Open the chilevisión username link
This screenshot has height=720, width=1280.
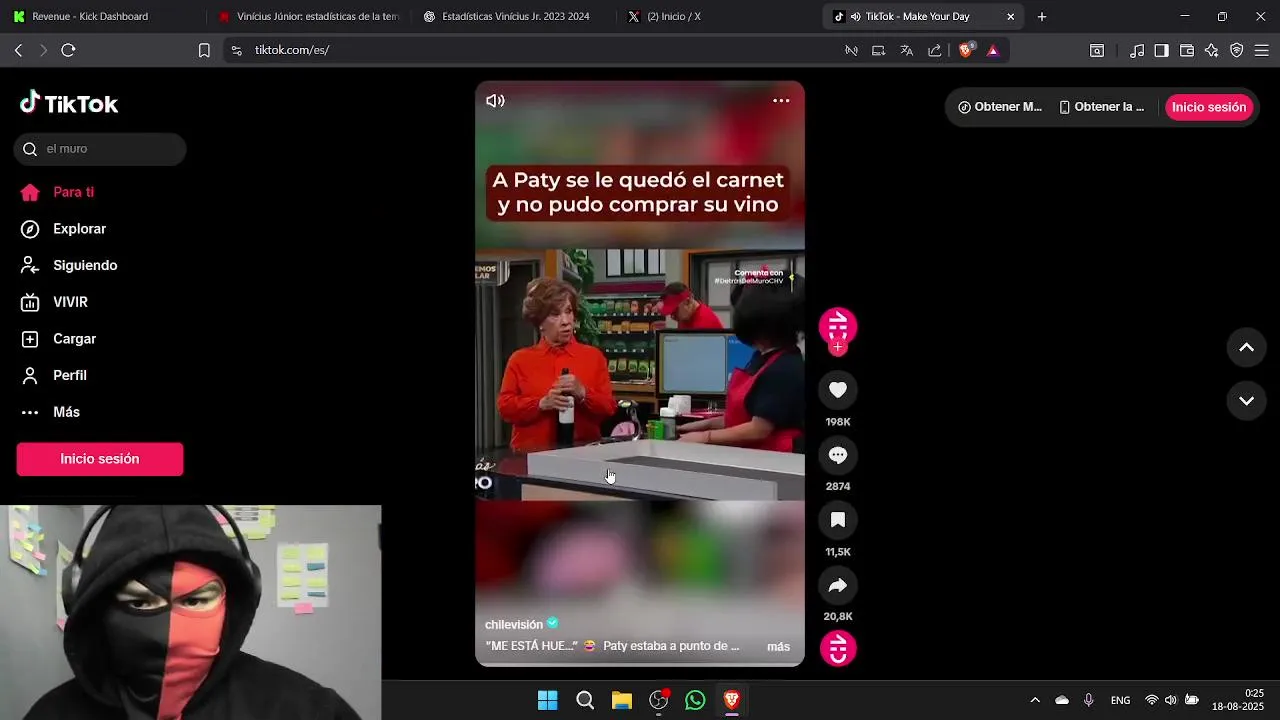point(514,624)
